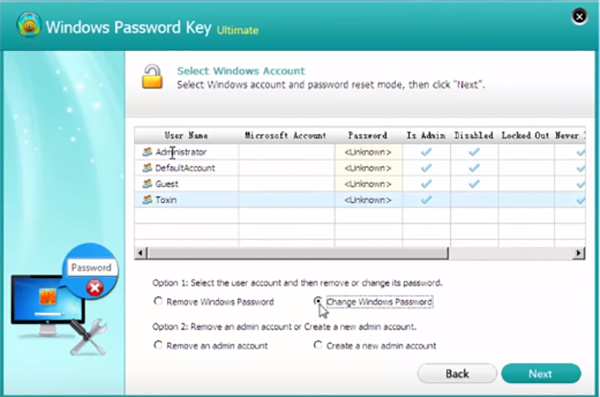Click the screwdriver and wrench tools illustration

click(88, 337)
